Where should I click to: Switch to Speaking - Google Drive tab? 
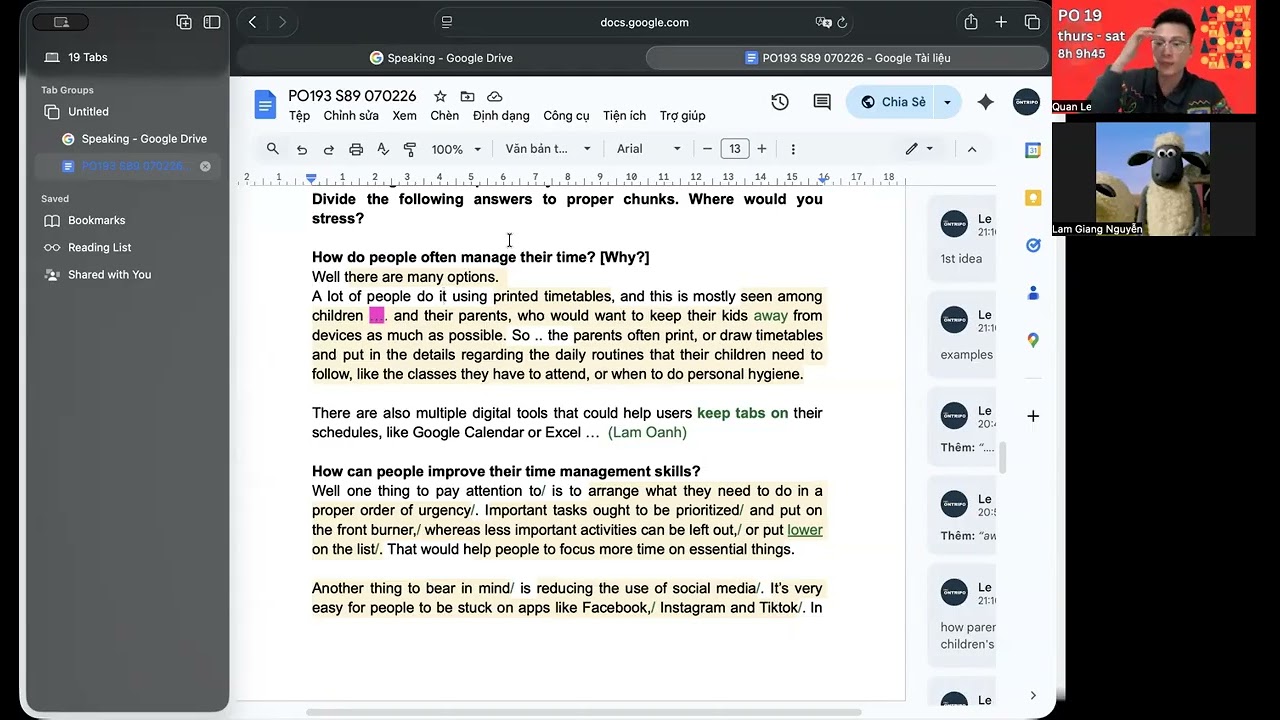pos(441,58)
